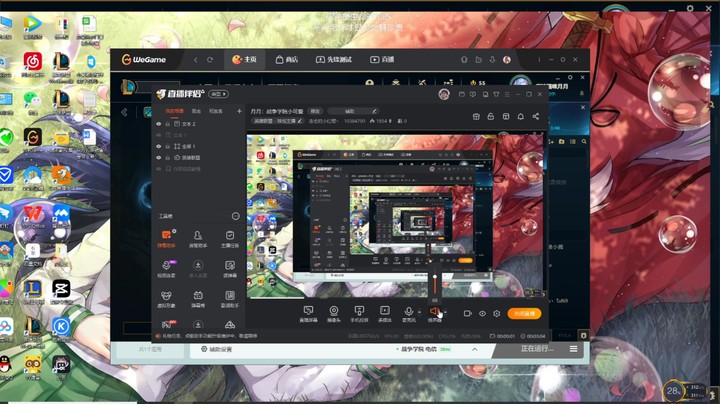Open WeGame 商店 store tab

pyautogui.click(x=287, y=60)
